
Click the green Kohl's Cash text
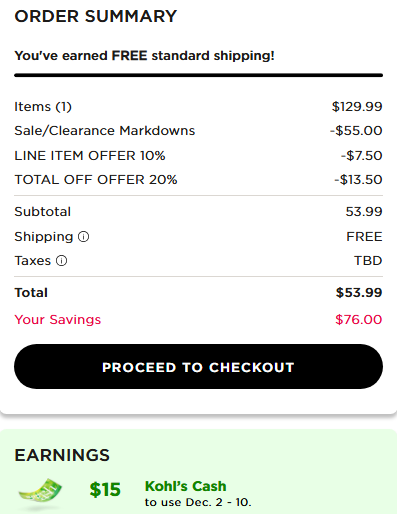coord(186,486)
